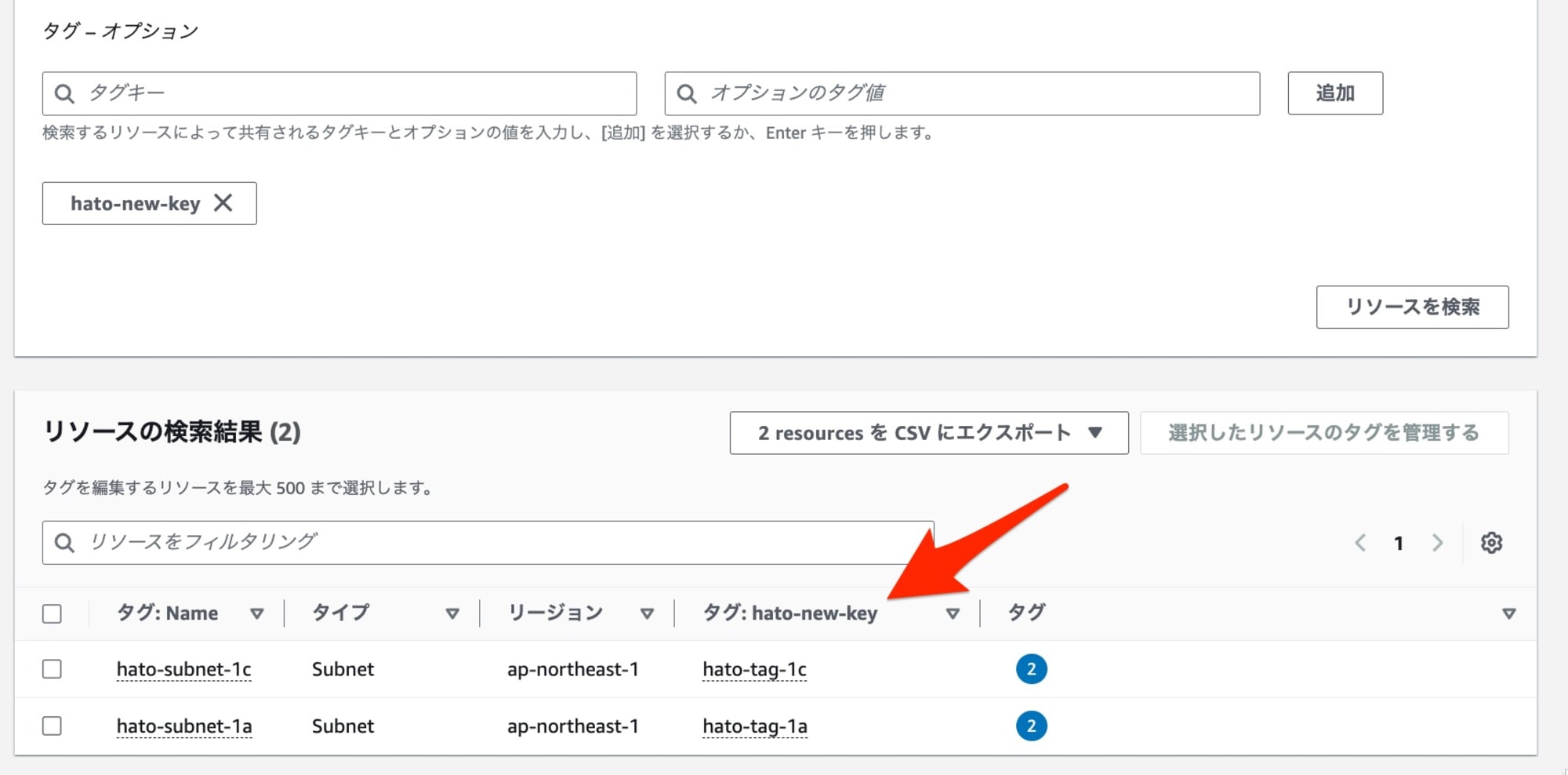This screenshot has height=775, width=1568.
Task: Click the リソースを検索 button
Action: [1412, 307]
